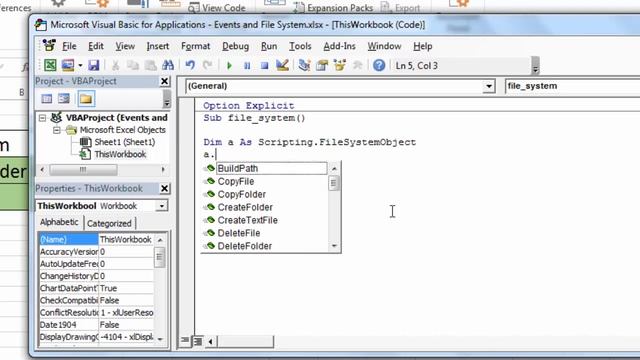Screen dimensions: 640x360
Task: Open the Insert UserForm dropdown arrow
Action: click(x=80, y=65)
